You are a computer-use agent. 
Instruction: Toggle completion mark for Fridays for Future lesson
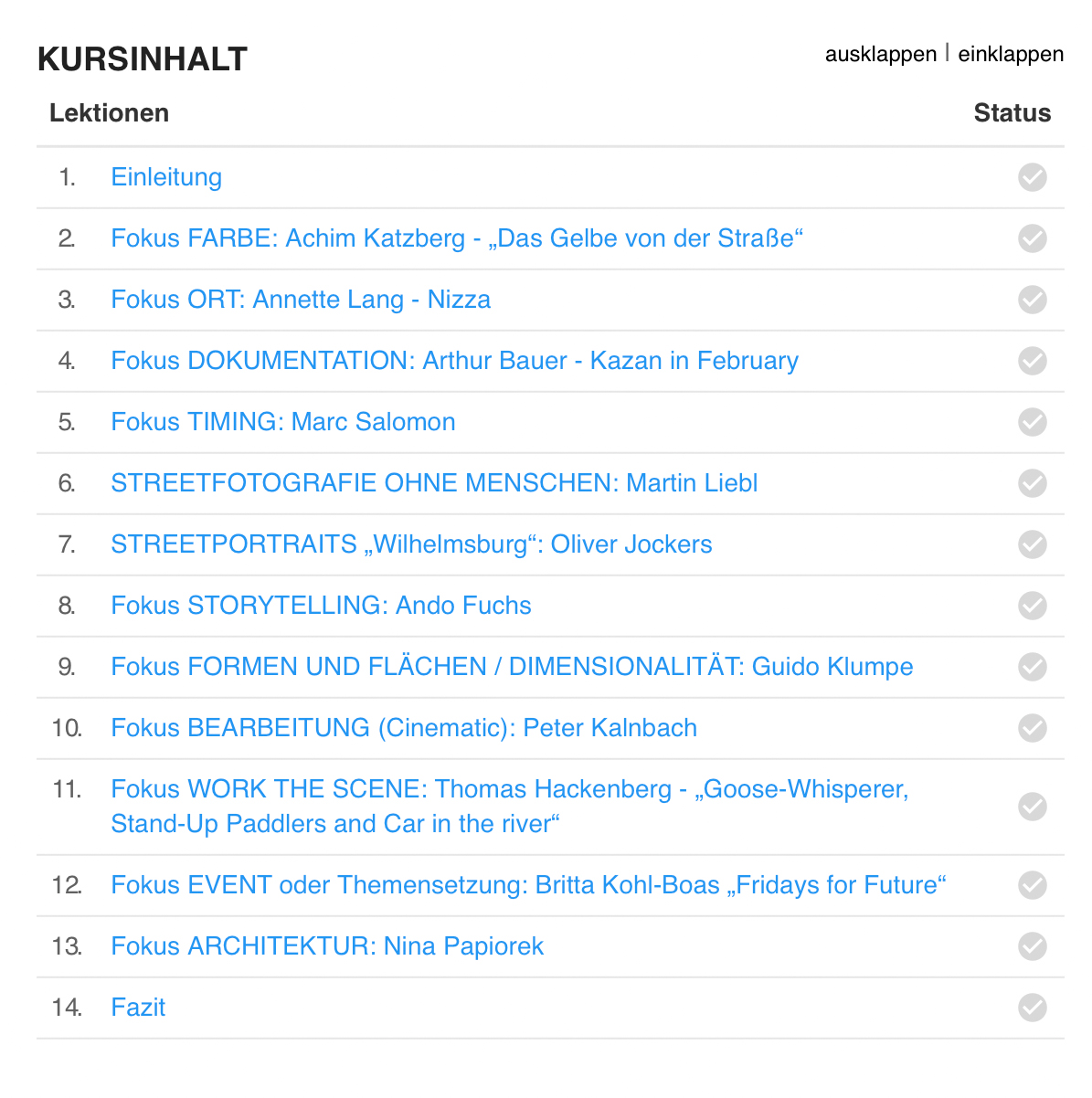[1032, 885]
